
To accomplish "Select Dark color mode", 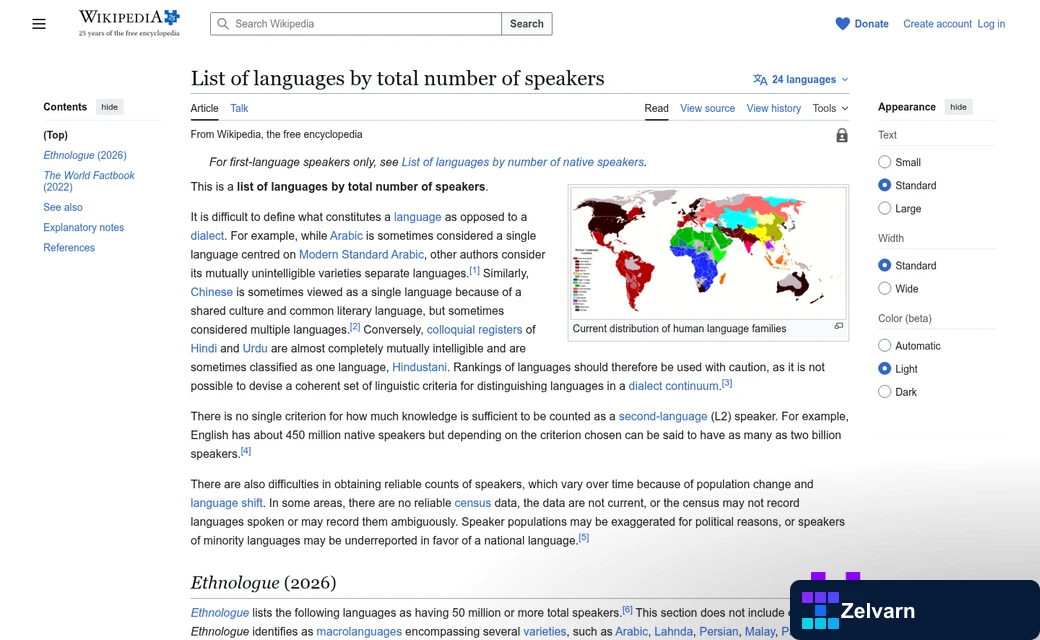I will (x=884, y=392).
